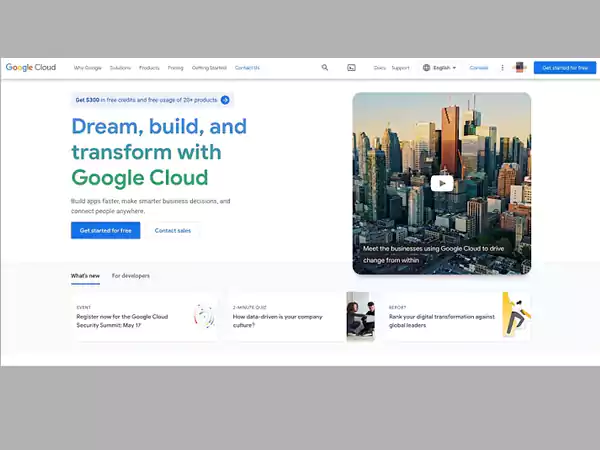Click Contact Us in the navigation bar
This screenshot has width=600, height=450.
click(x=247, y=68)
